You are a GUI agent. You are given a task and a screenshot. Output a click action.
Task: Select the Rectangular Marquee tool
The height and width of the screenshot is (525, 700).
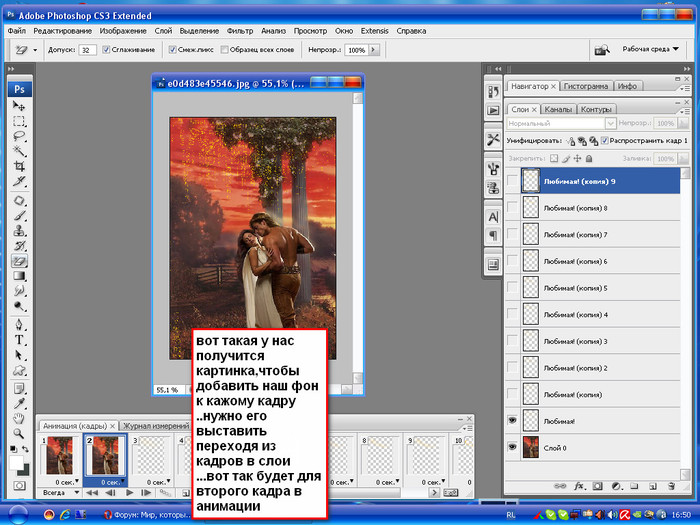pos(19,121)
